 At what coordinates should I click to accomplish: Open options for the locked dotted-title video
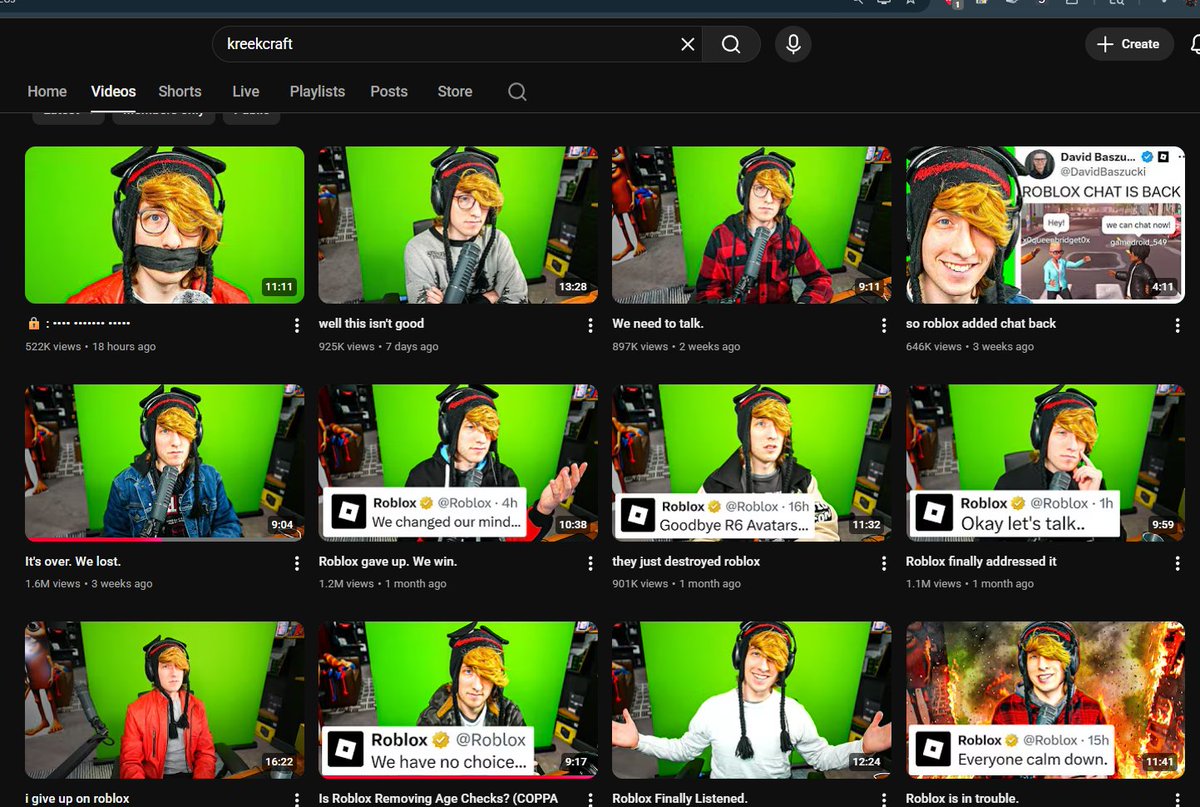(x=297, y=326)
